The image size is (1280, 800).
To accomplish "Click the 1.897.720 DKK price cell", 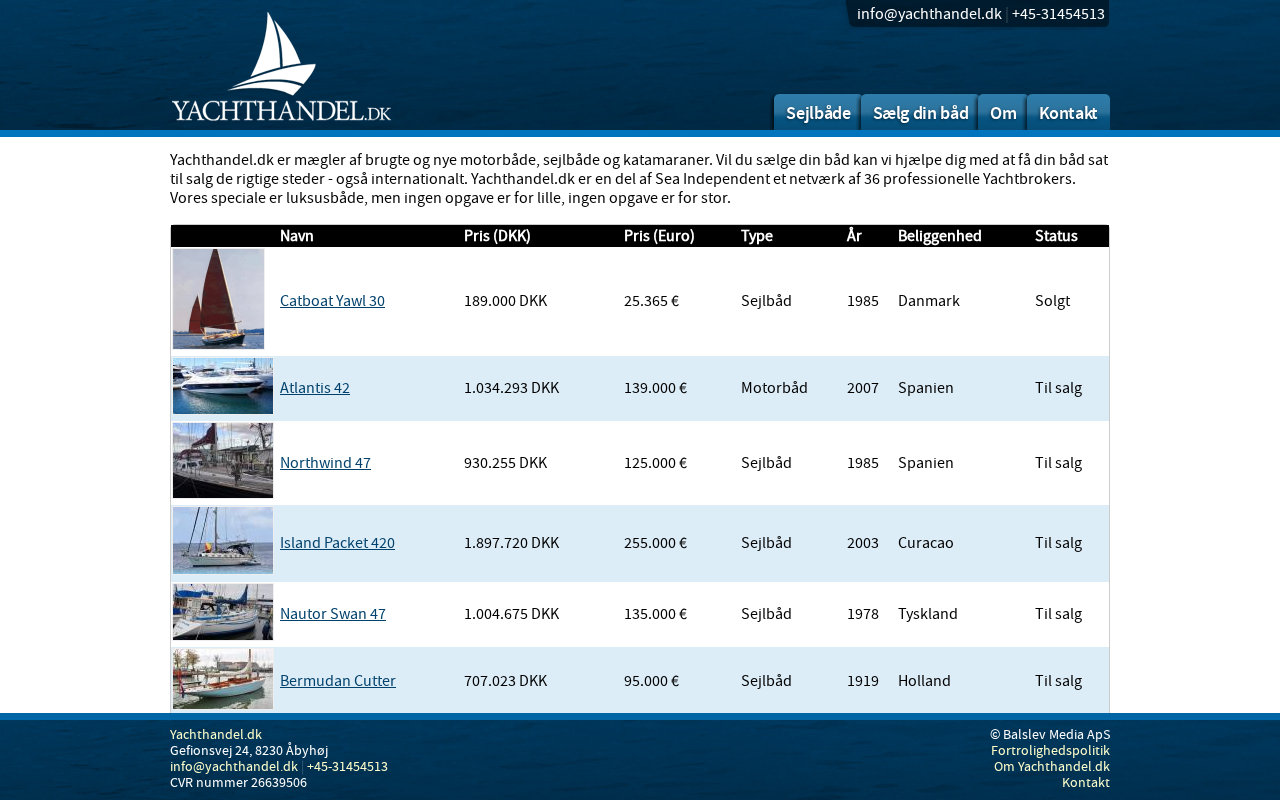I will click(x=512, y=543).
